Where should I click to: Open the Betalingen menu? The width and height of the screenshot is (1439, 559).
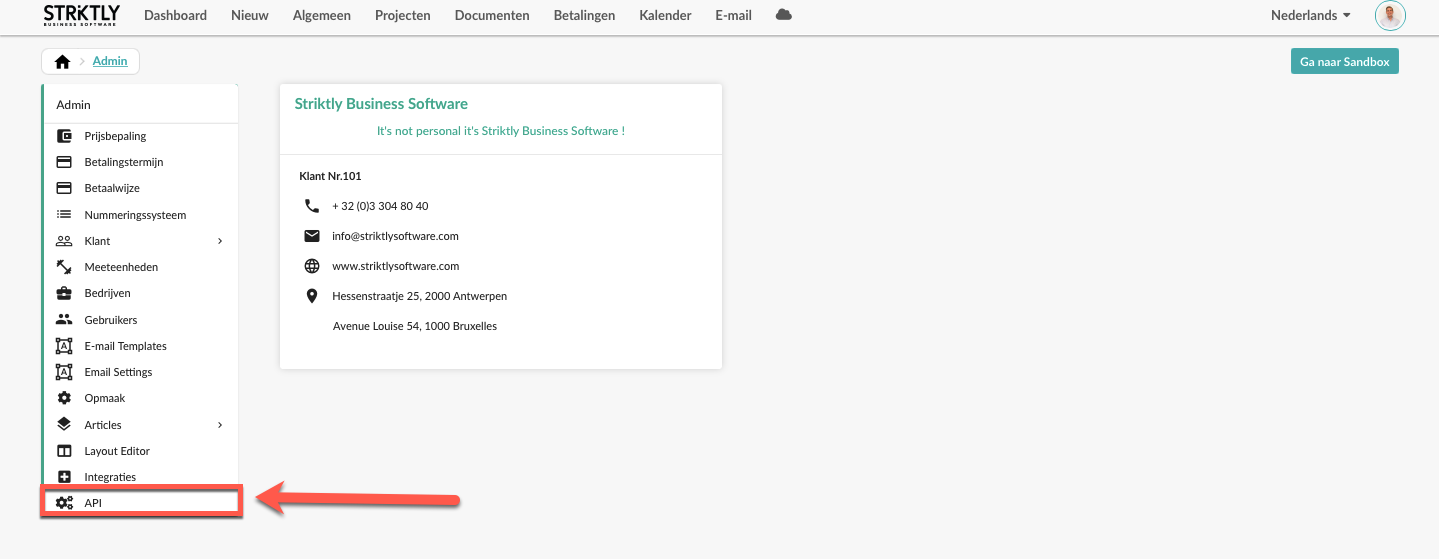(584, 15)
